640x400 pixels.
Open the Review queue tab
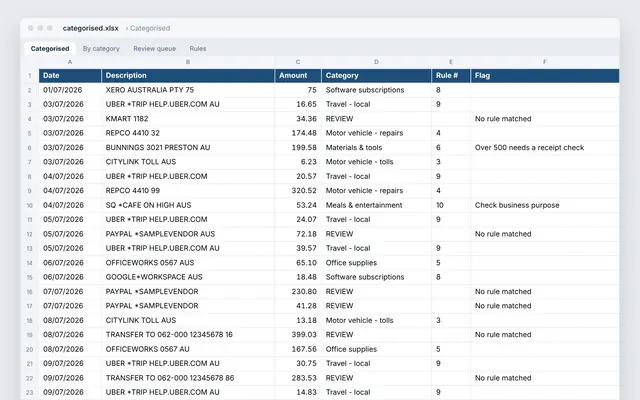pos(154,49)
